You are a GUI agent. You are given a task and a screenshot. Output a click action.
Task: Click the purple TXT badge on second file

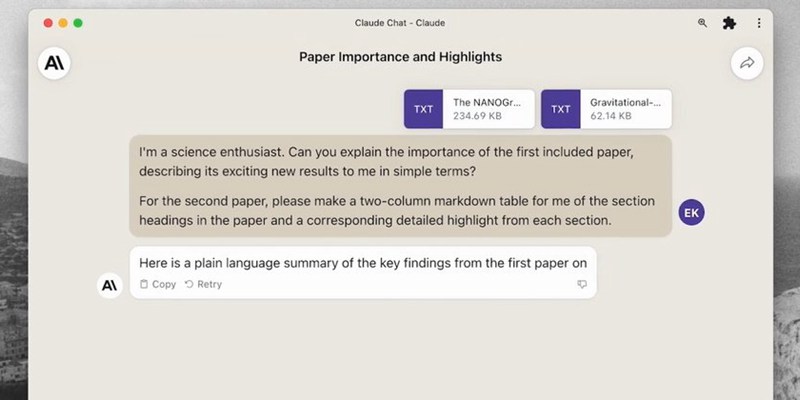(561, 109)
